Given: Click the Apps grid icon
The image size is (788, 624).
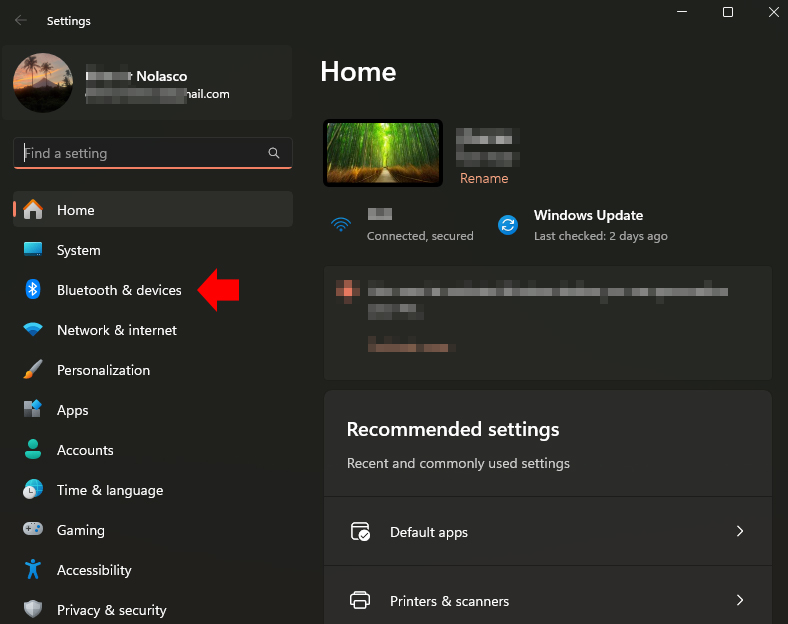Looking at the screenshot, I should pyautogui.click(x=33, y=409).
